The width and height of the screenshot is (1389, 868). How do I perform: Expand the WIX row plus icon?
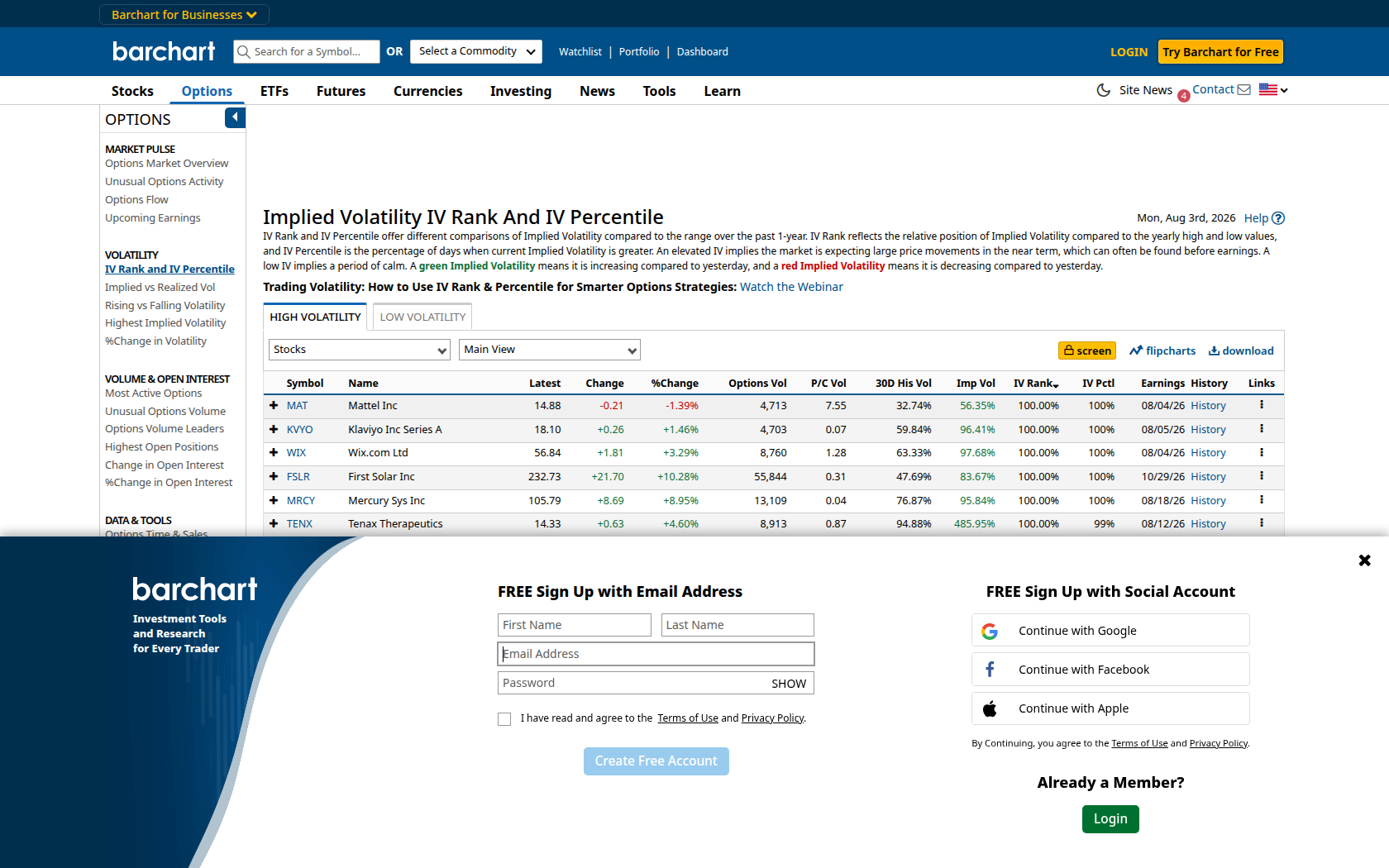point(274,453)
